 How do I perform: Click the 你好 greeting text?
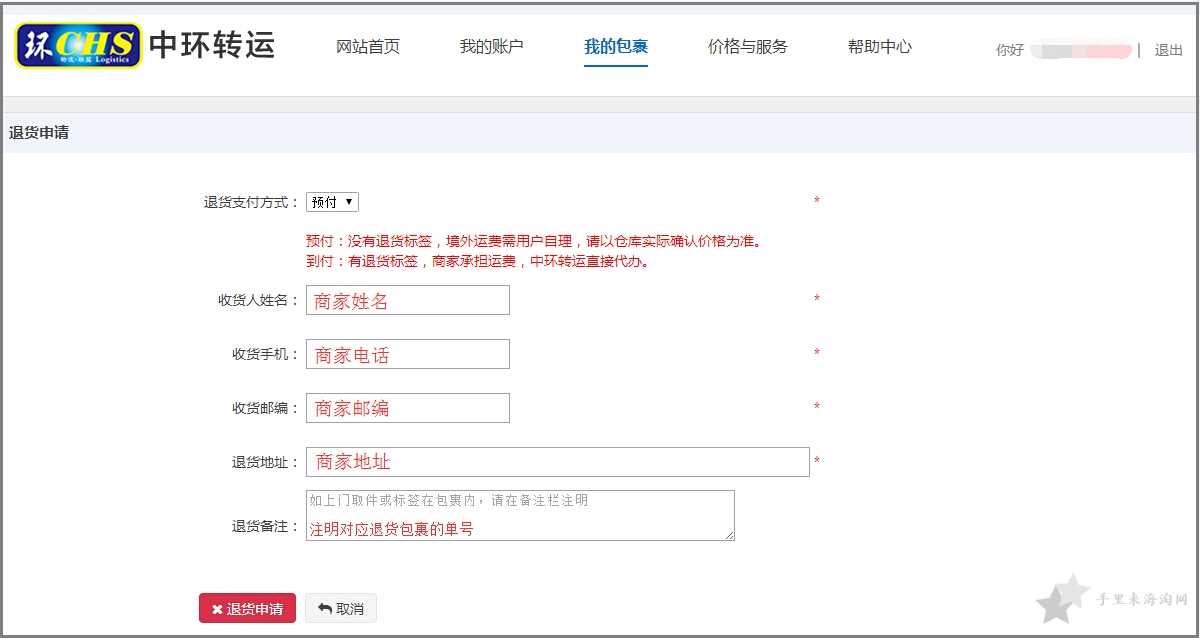click(1010, 50)
